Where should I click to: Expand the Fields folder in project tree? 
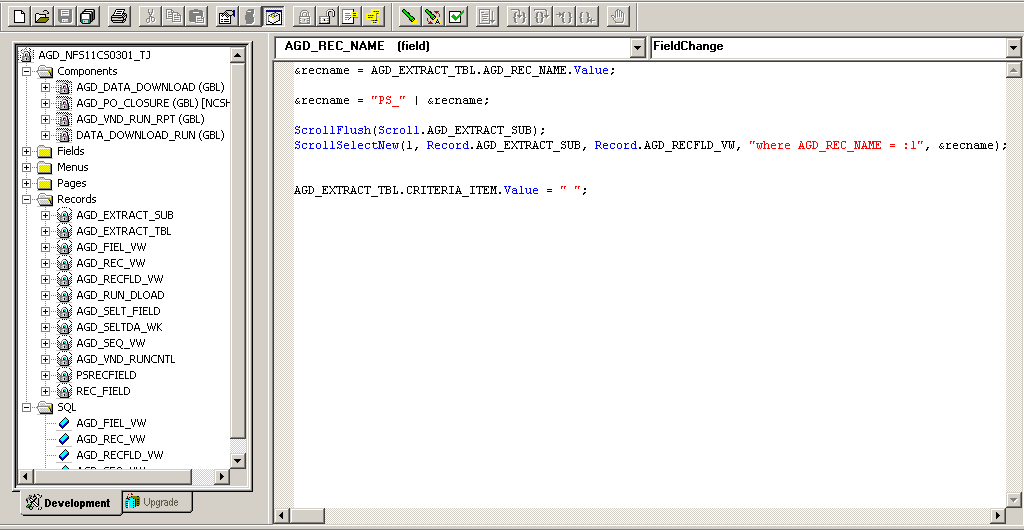click(28, 151)
